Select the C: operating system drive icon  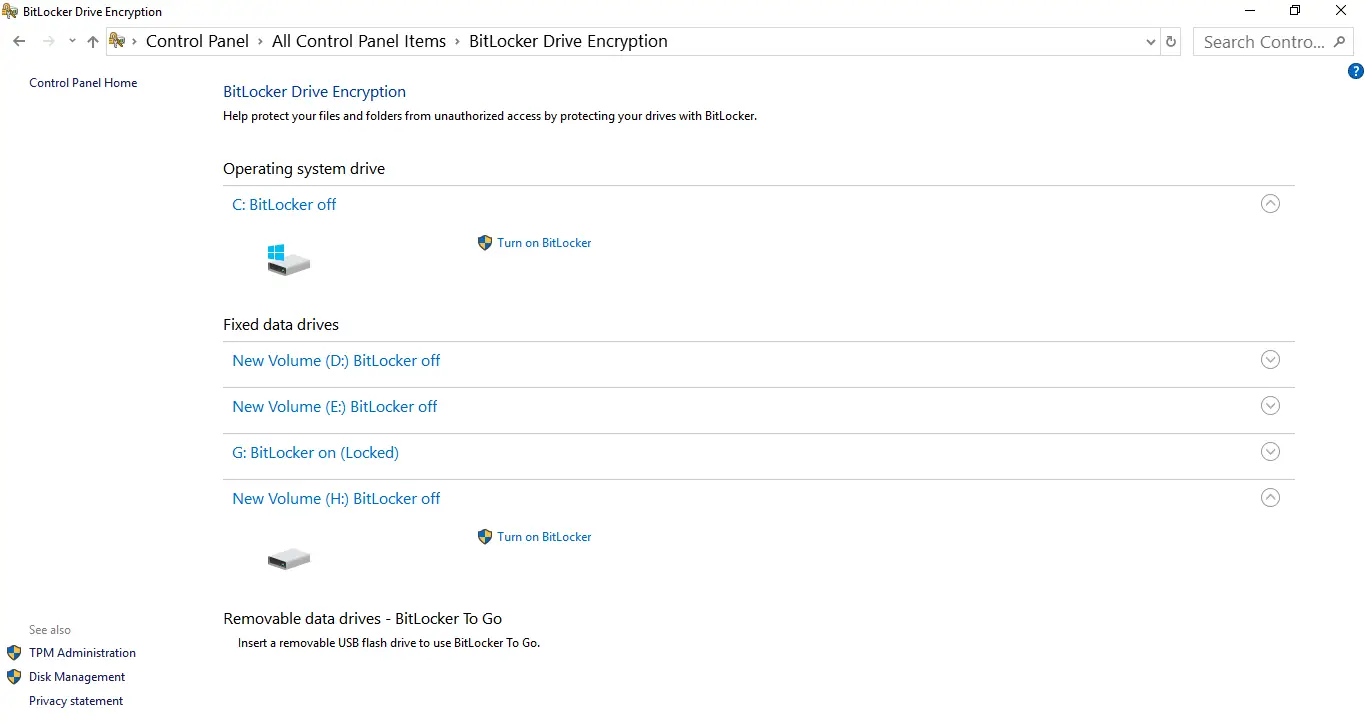tap(288, 259)
